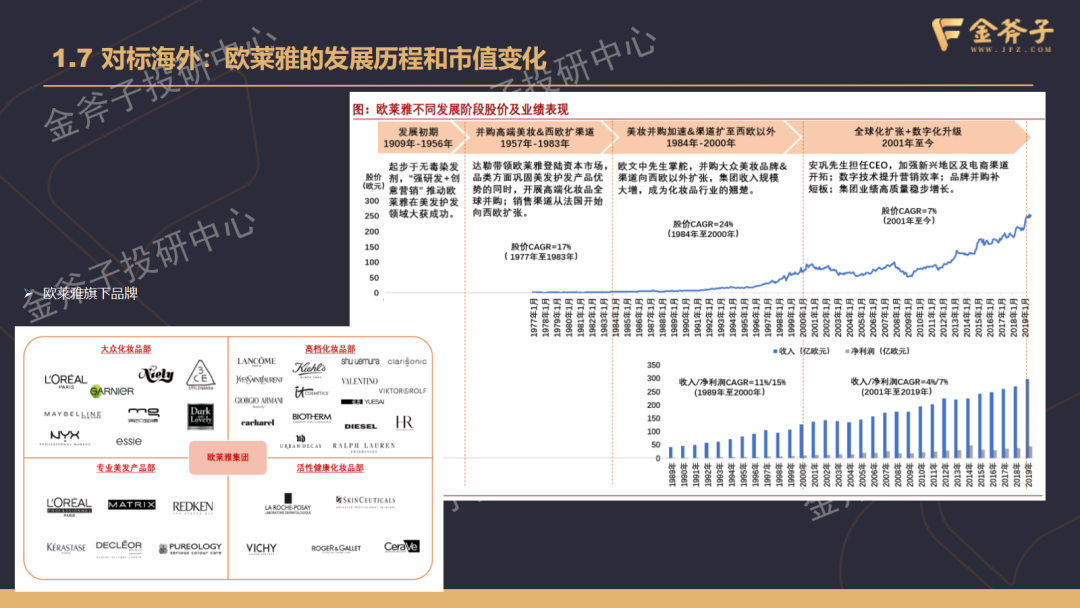Select the 专业美发产品部 section heading
The height and width of the screenshot is (608, 1080).
[125, 468]
